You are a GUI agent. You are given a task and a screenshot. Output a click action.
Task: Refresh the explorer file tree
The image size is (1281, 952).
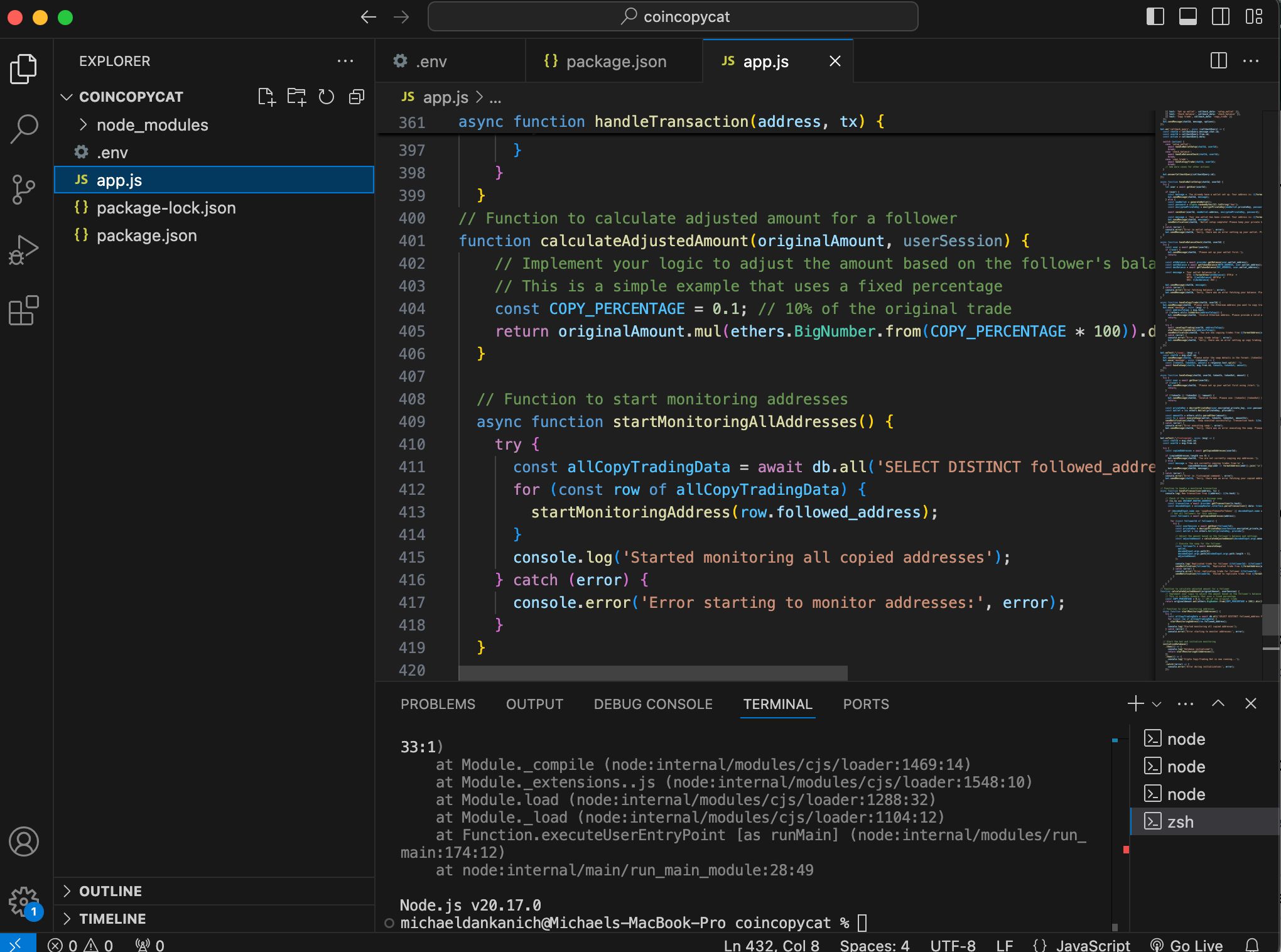click(327, 97)
